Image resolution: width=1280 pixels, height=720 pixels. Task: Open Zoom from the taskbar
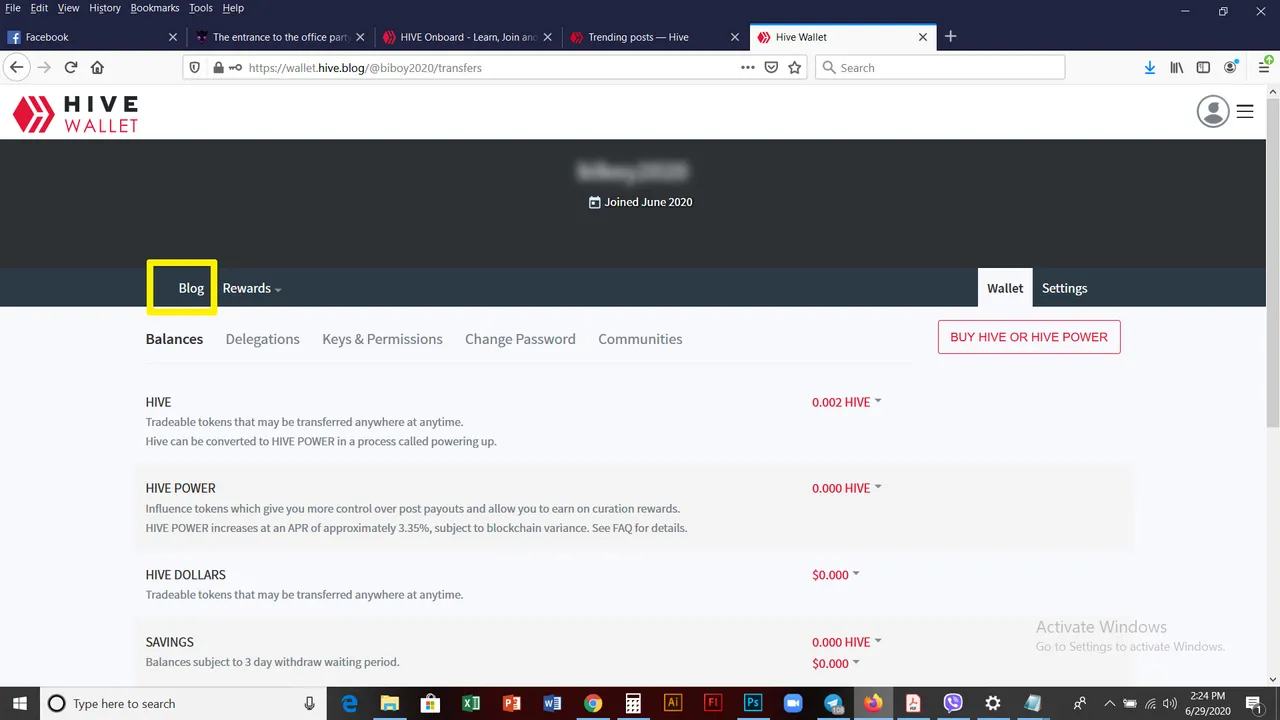(793, 703)
